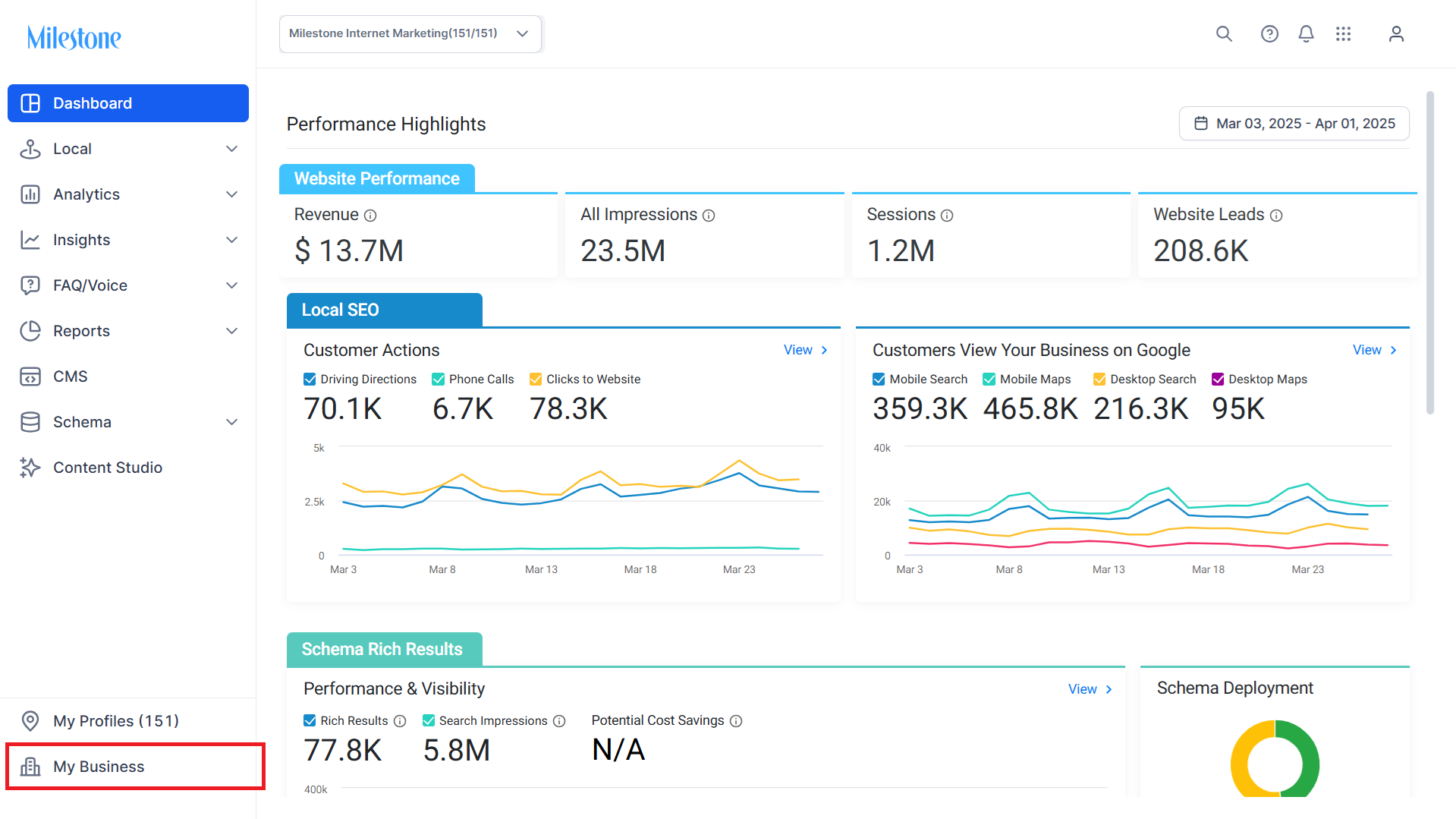This screenshot has width=1456, height=819.
Task: Click the user profile icon
Action: click(1396, 34)
